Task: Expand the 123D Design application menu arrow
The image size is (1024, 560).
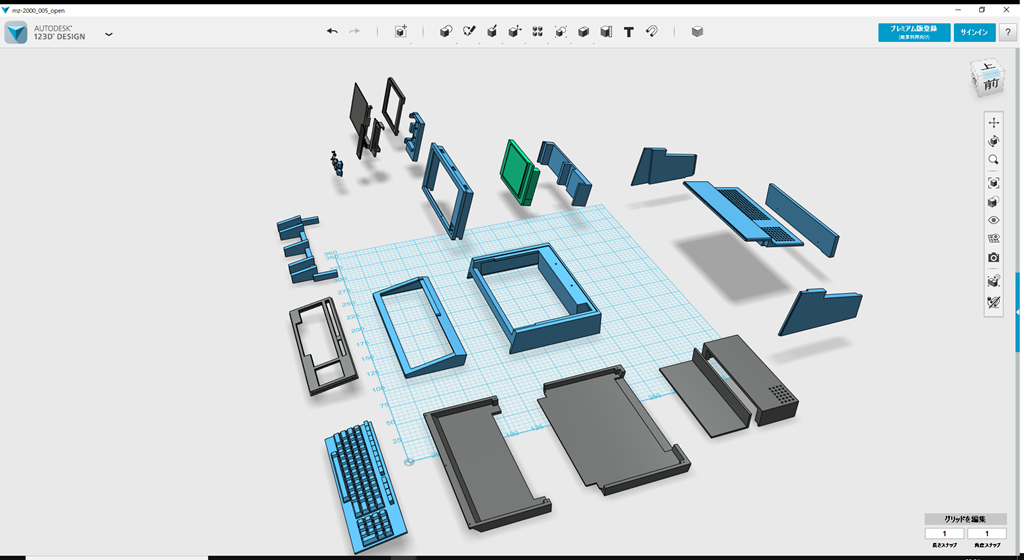Action: coord(109,34)
